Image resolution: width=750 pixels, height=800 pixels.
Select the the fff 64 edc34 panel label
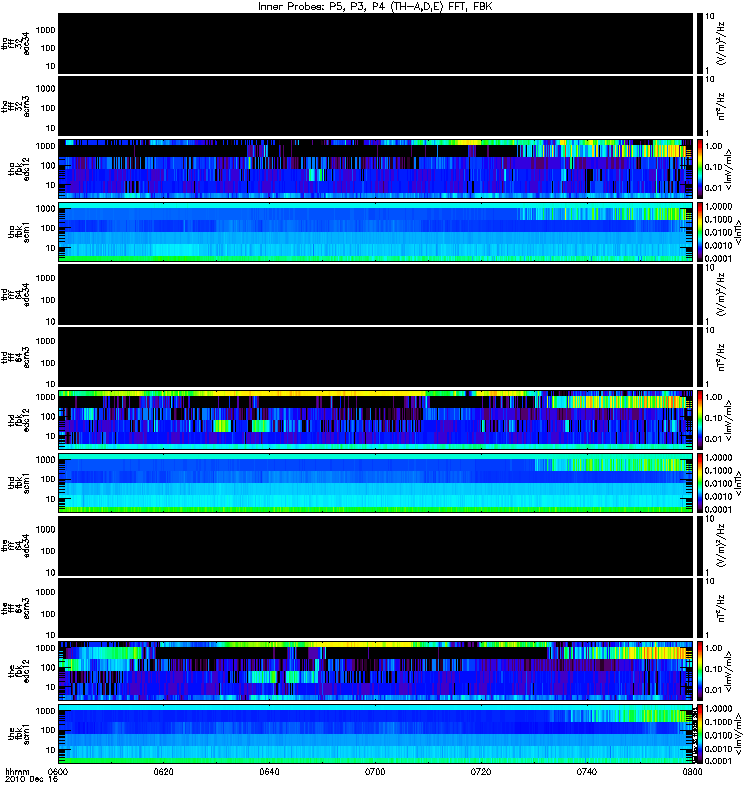pos(15,546)
